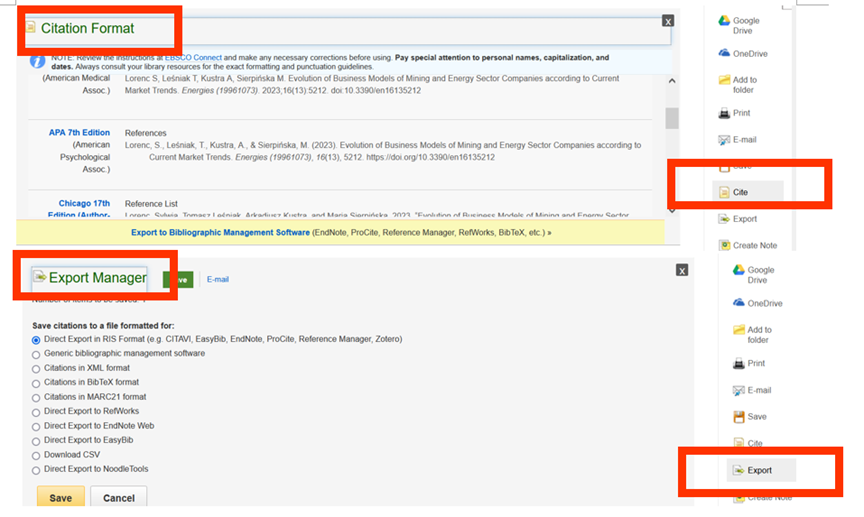Click OneDrive in tools list beside Export Manager
The width and height of the screenshot is (864, 517).
tap(757, 303)
